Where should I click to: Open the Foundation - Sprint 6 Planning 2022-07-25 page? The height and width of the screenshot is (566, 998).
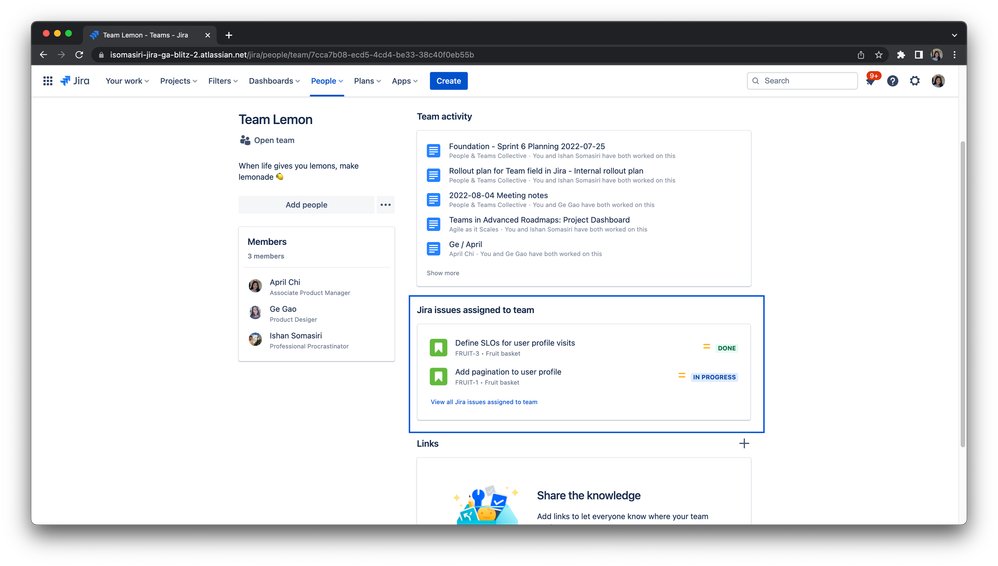(527, 146)
